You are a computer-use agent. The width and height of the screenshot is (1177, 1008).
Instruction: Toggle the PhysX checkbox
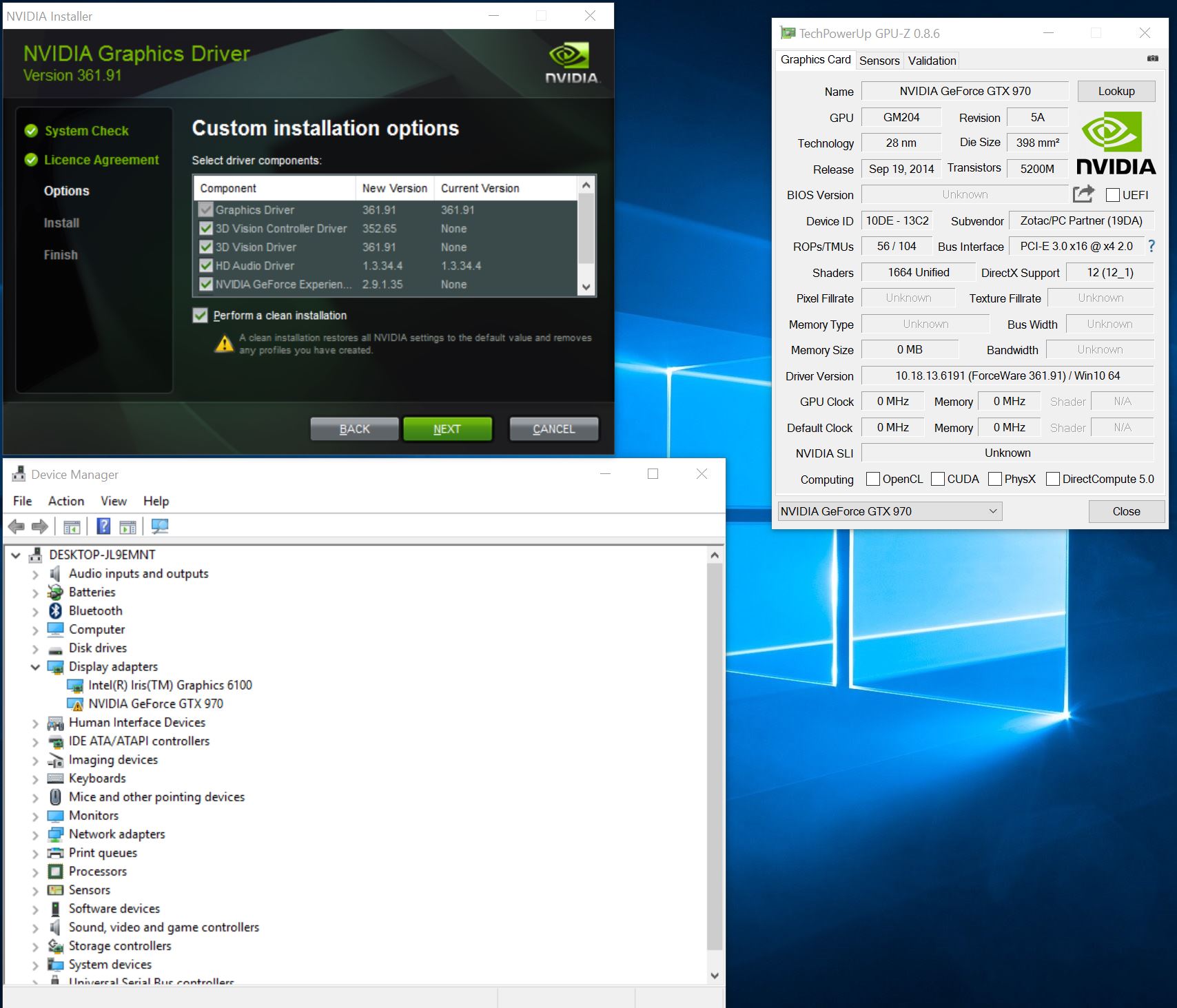[x=994, y=479]
